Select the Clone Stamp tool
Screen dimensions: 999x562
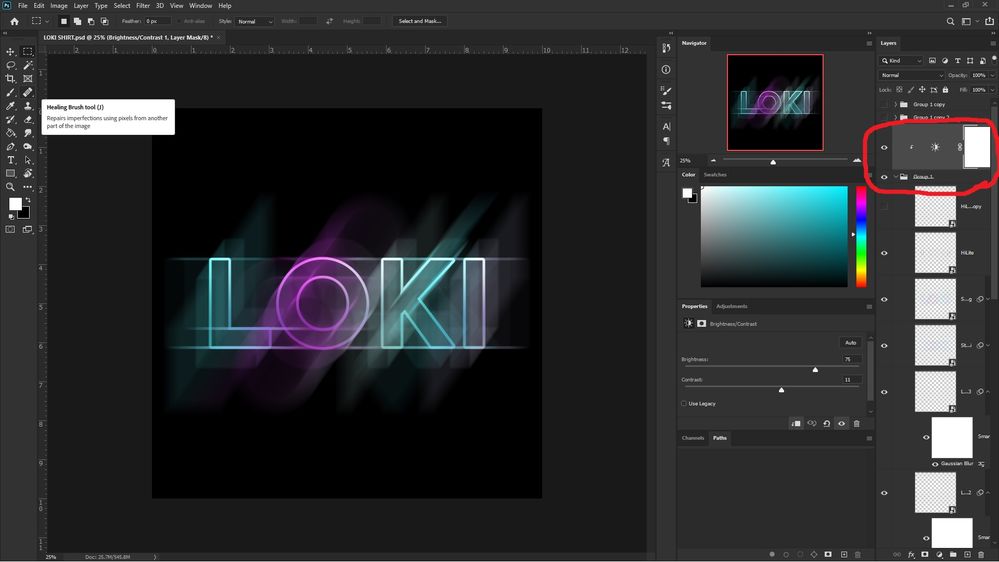click(x=27, y=106)
